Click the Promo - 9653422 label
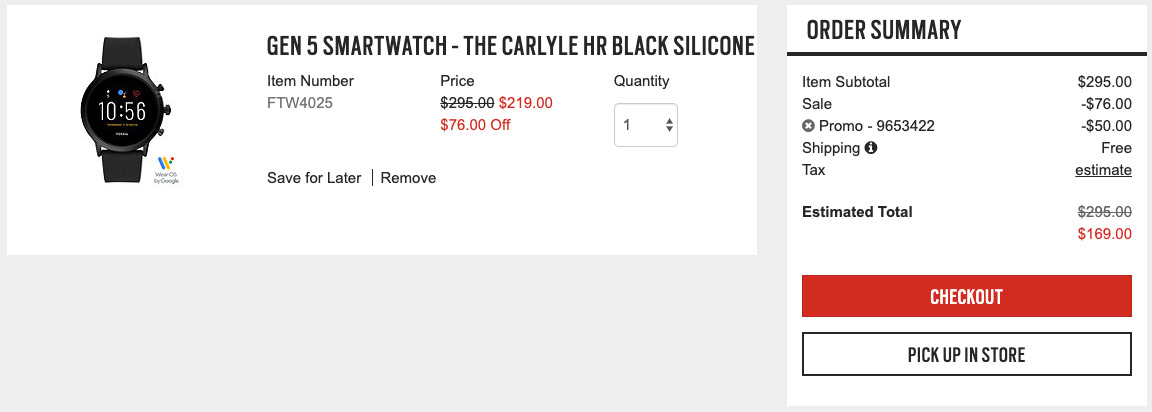This screenshot has height=412, width=1152. [x=876, y=126]
